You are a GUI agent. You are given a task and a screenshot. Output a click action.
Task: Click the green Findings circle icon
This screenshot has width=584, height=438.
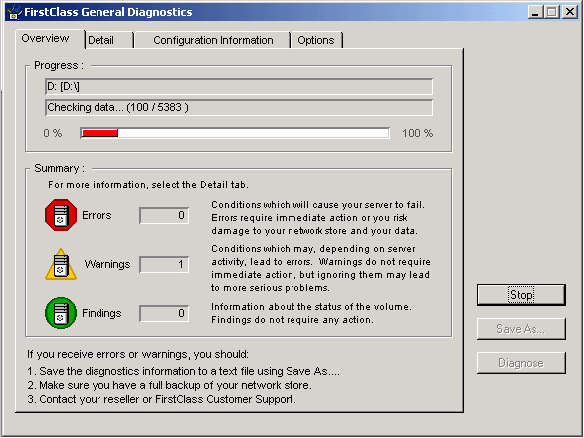61,313
